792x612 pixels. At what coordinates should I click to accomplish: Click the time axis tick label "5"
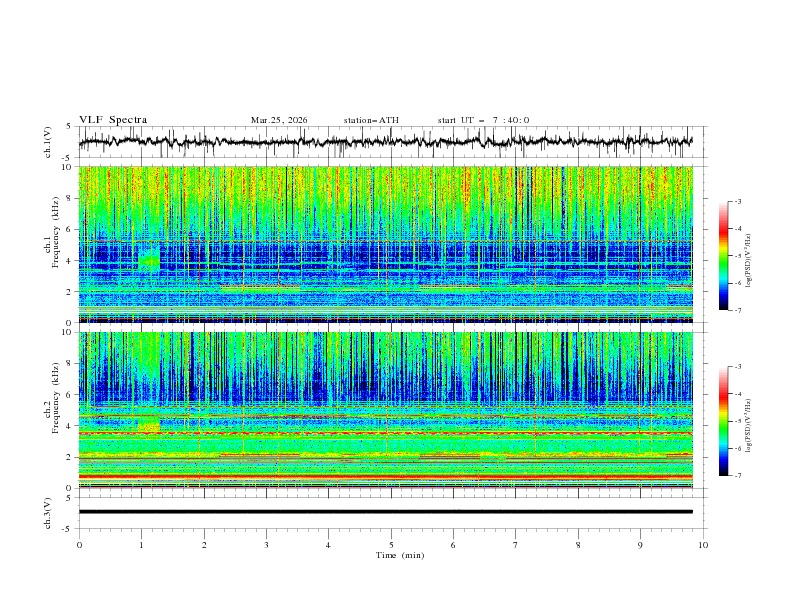point(391,545)
